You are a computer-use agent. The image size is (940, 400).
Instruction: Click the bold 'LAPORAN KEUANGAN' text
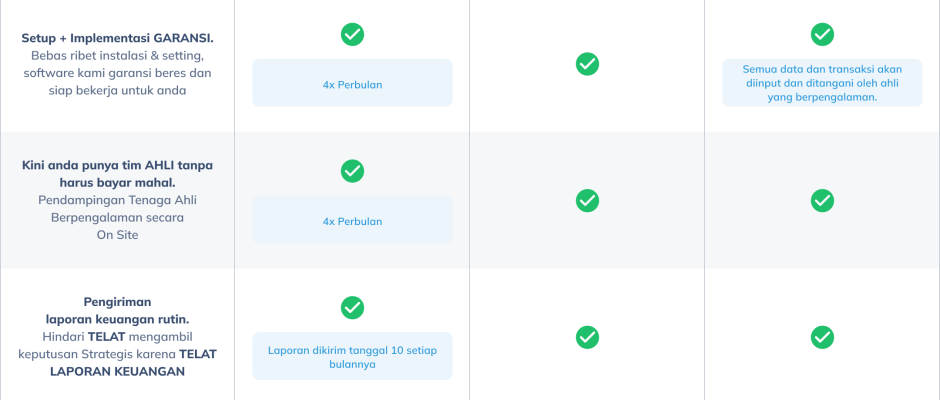click(118, 371)
